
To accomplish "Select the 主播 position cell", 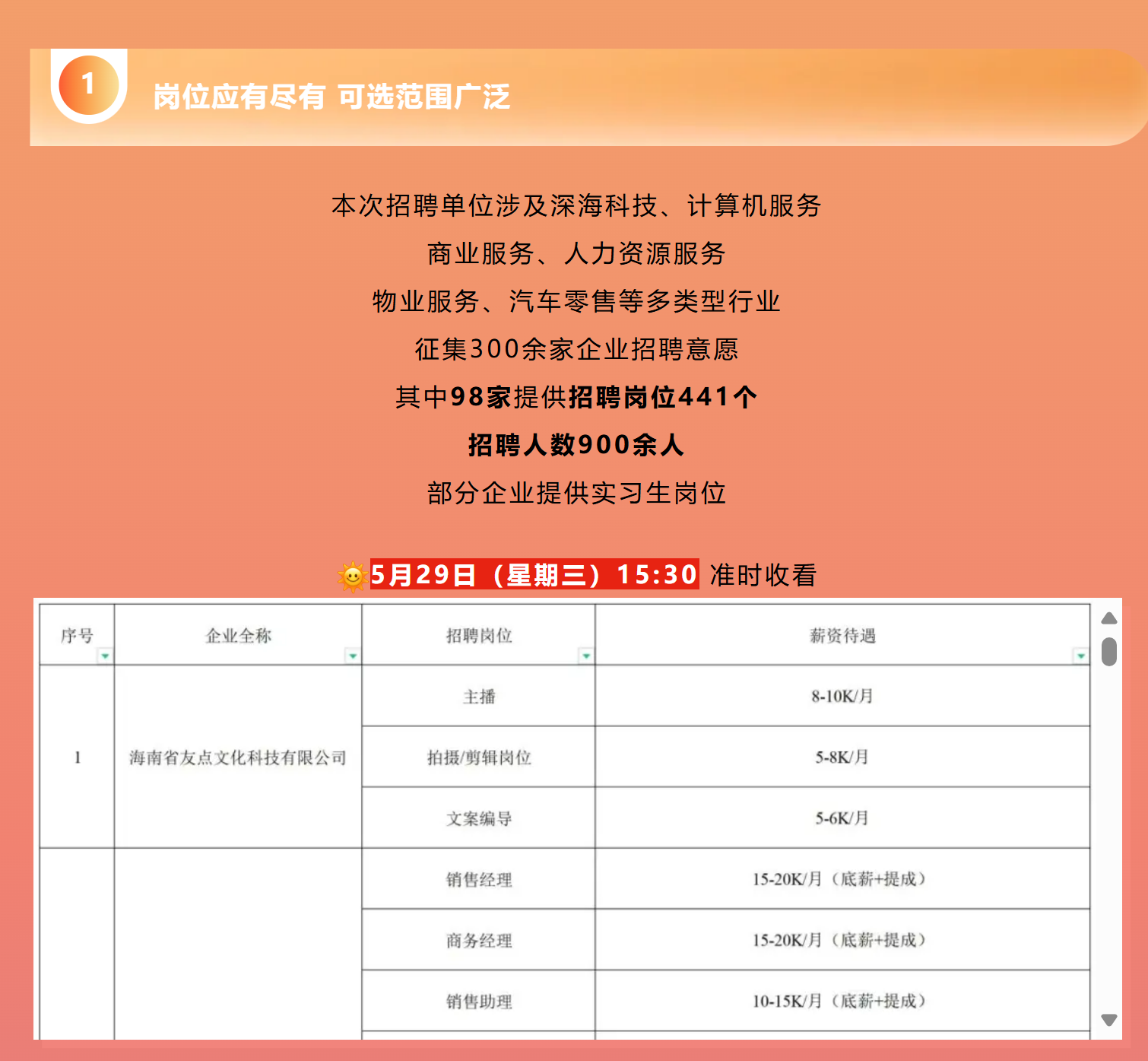I will coord(479,697).
